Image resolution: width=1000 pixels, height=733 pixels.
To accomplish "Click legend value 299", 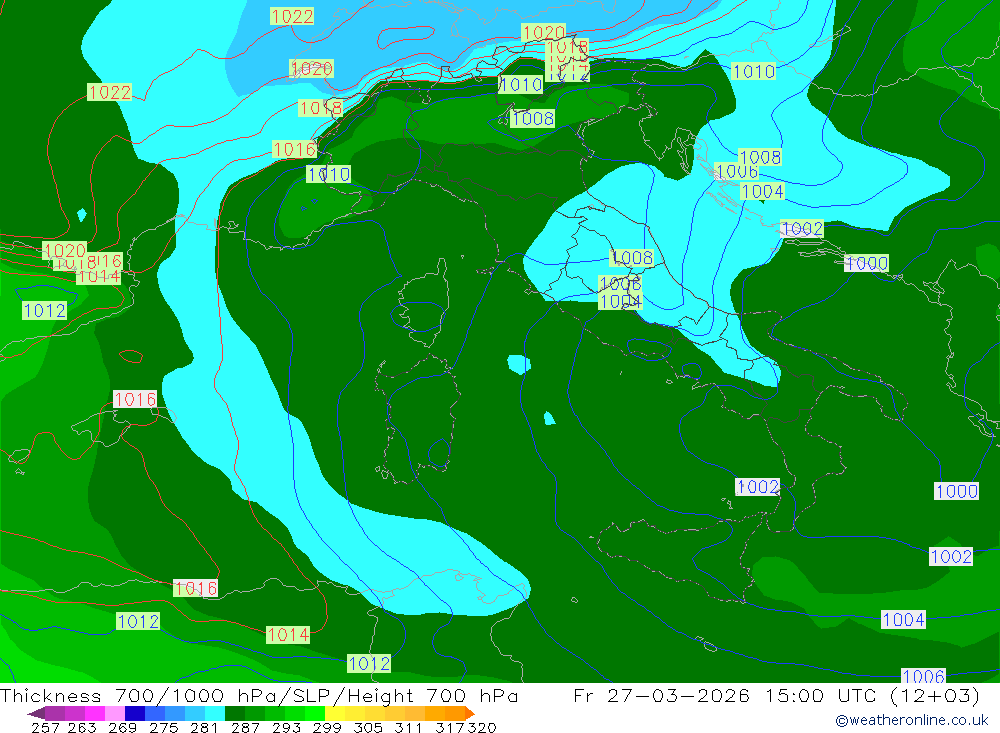I will pyautogui.click(x=327, y=727).
